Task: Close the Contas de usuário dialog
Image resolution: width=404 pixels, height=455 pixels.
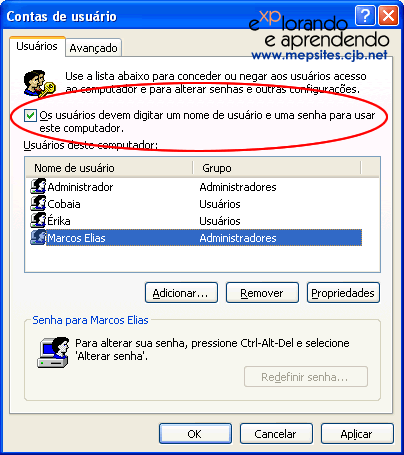Action: click(x=388, y=15)
